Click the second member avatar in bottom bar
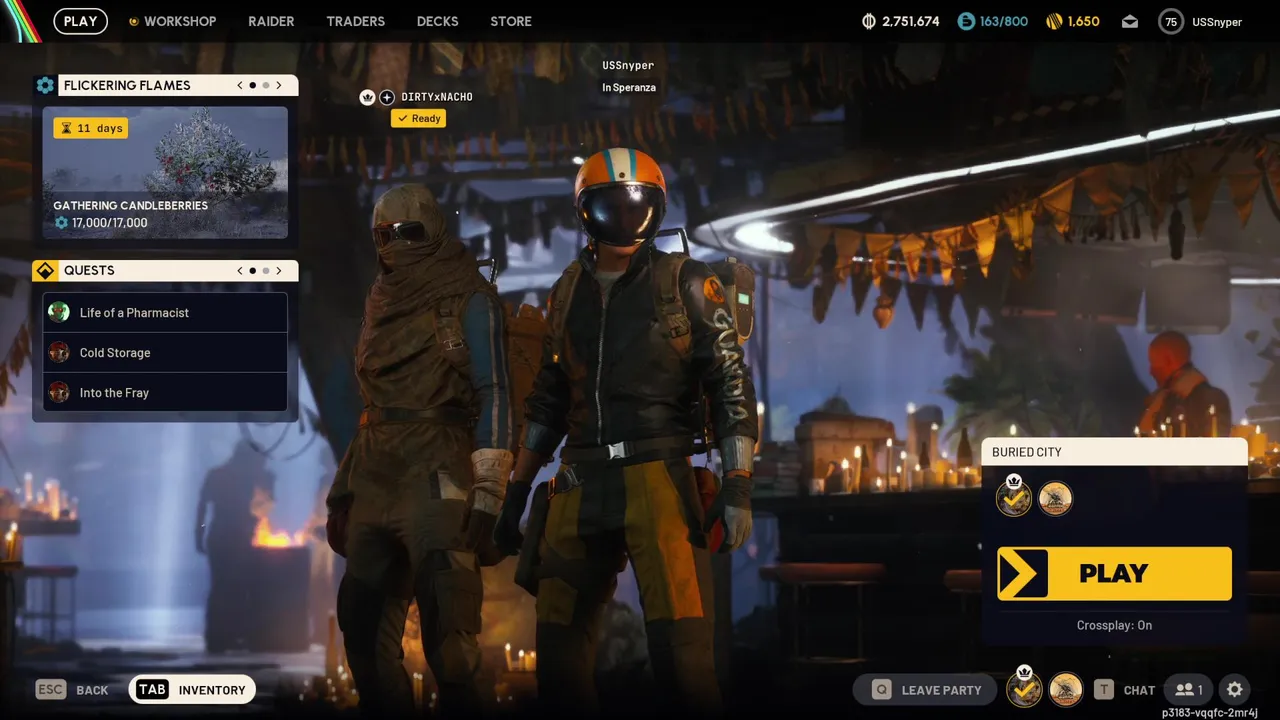This screenshot has height=720, width=1280. (x=1066, y=689)
